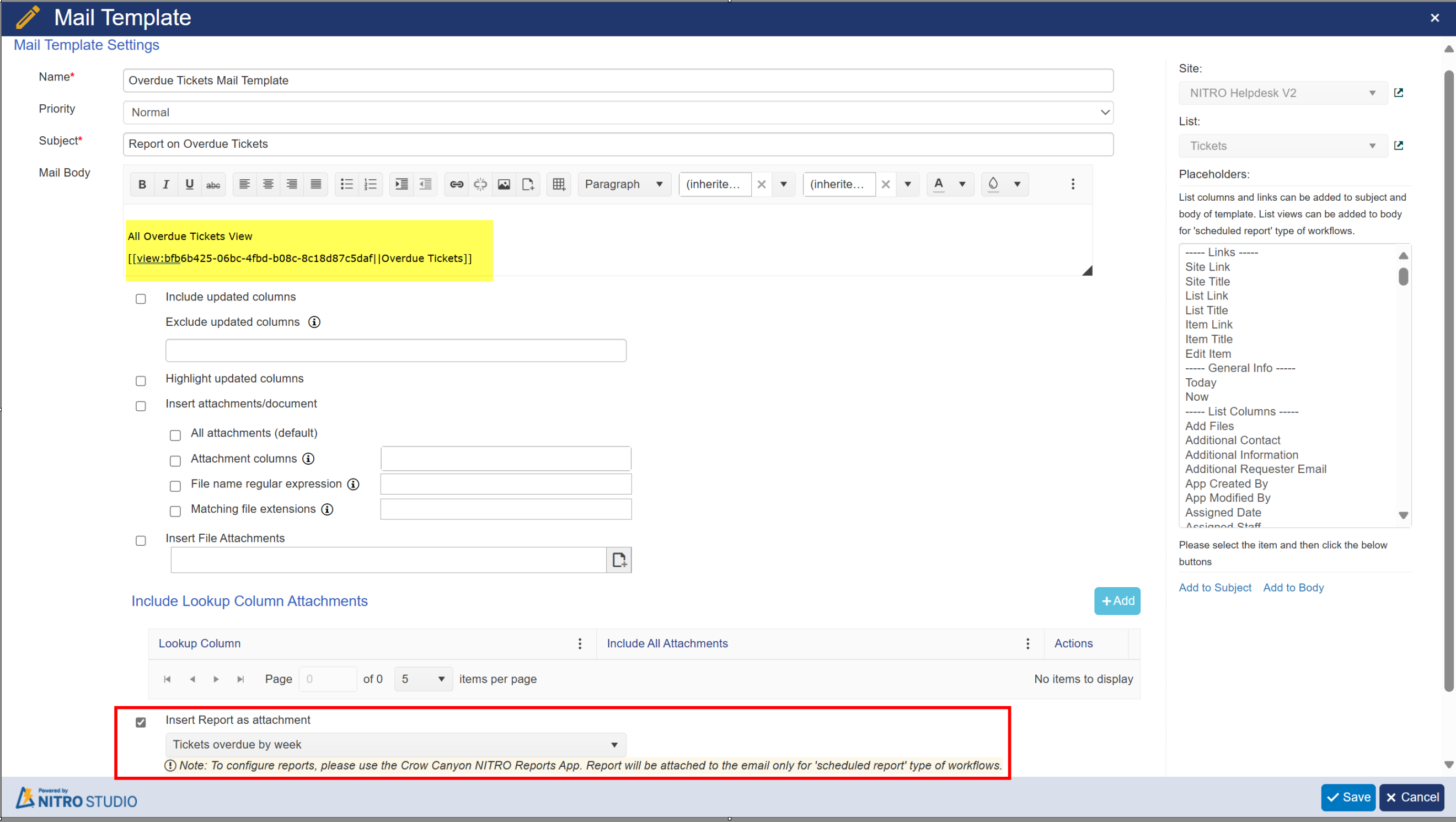
Task: Go to last page of lookup grid
Action: click(241, 679)
